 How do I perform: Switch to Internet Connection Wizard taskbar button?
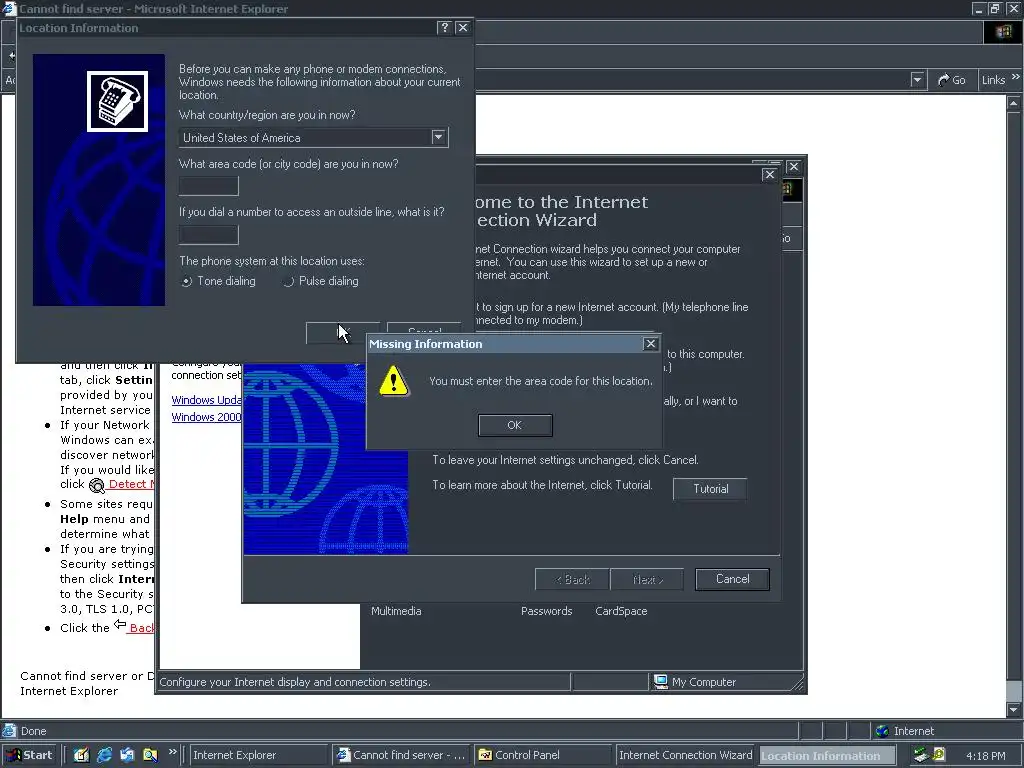pyautogui.click(x=685, y=756)
